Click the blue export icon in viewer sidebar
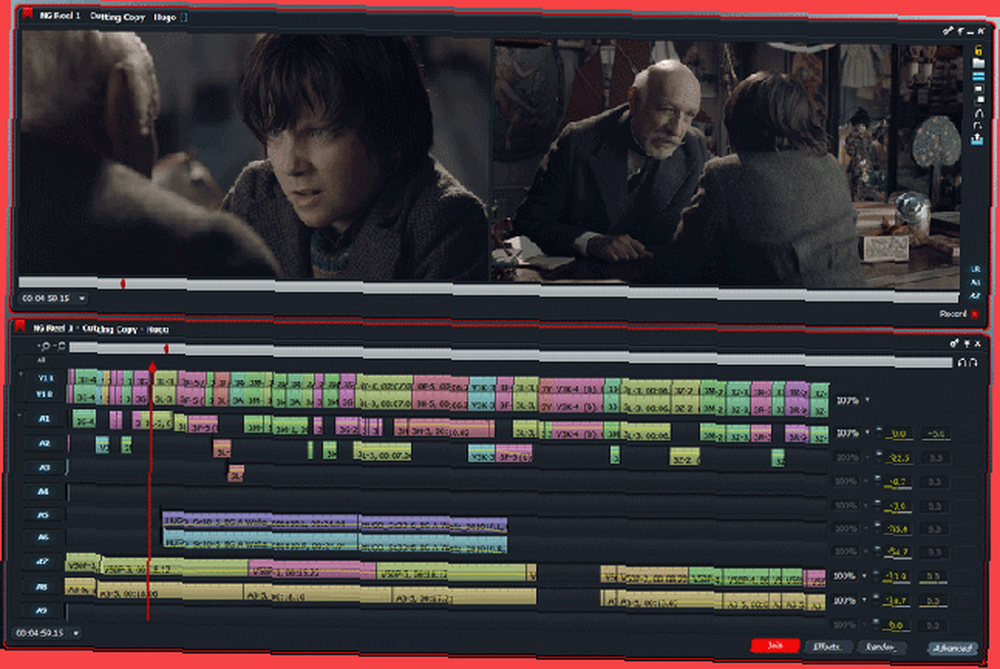 977,139
